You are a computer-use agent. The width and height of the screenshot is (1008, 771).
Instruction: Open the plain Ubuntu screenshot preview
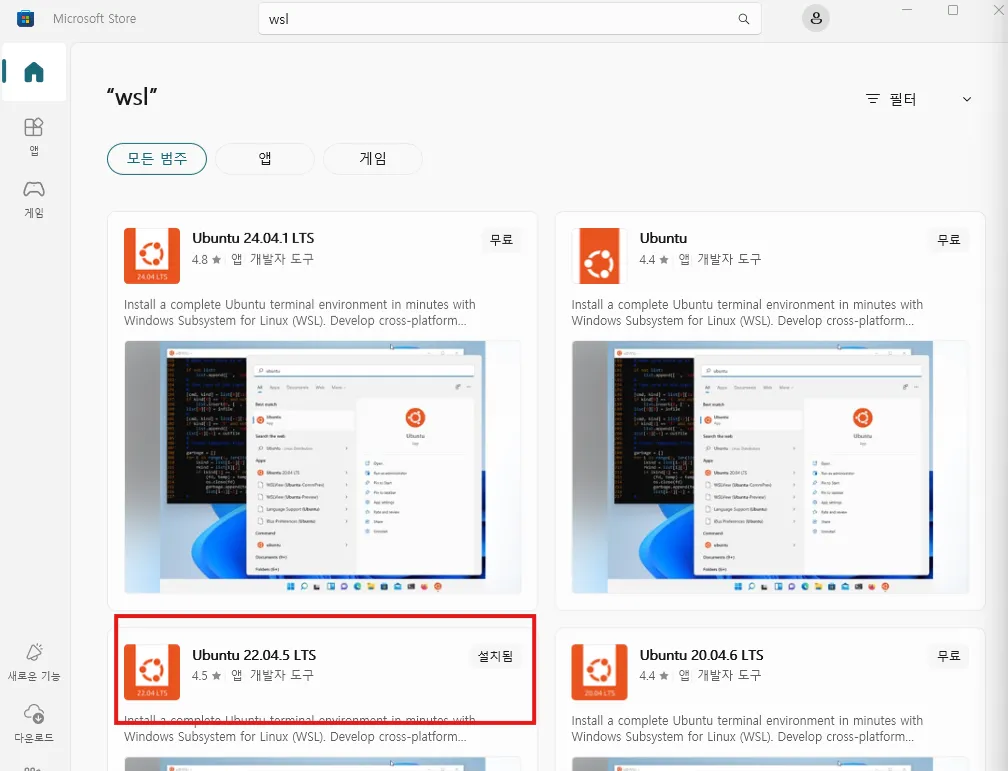click(x=770, y=467)
